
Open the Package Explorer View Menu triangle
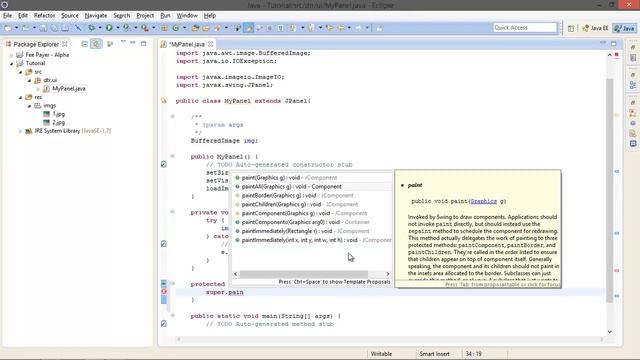tap(123, 42)
